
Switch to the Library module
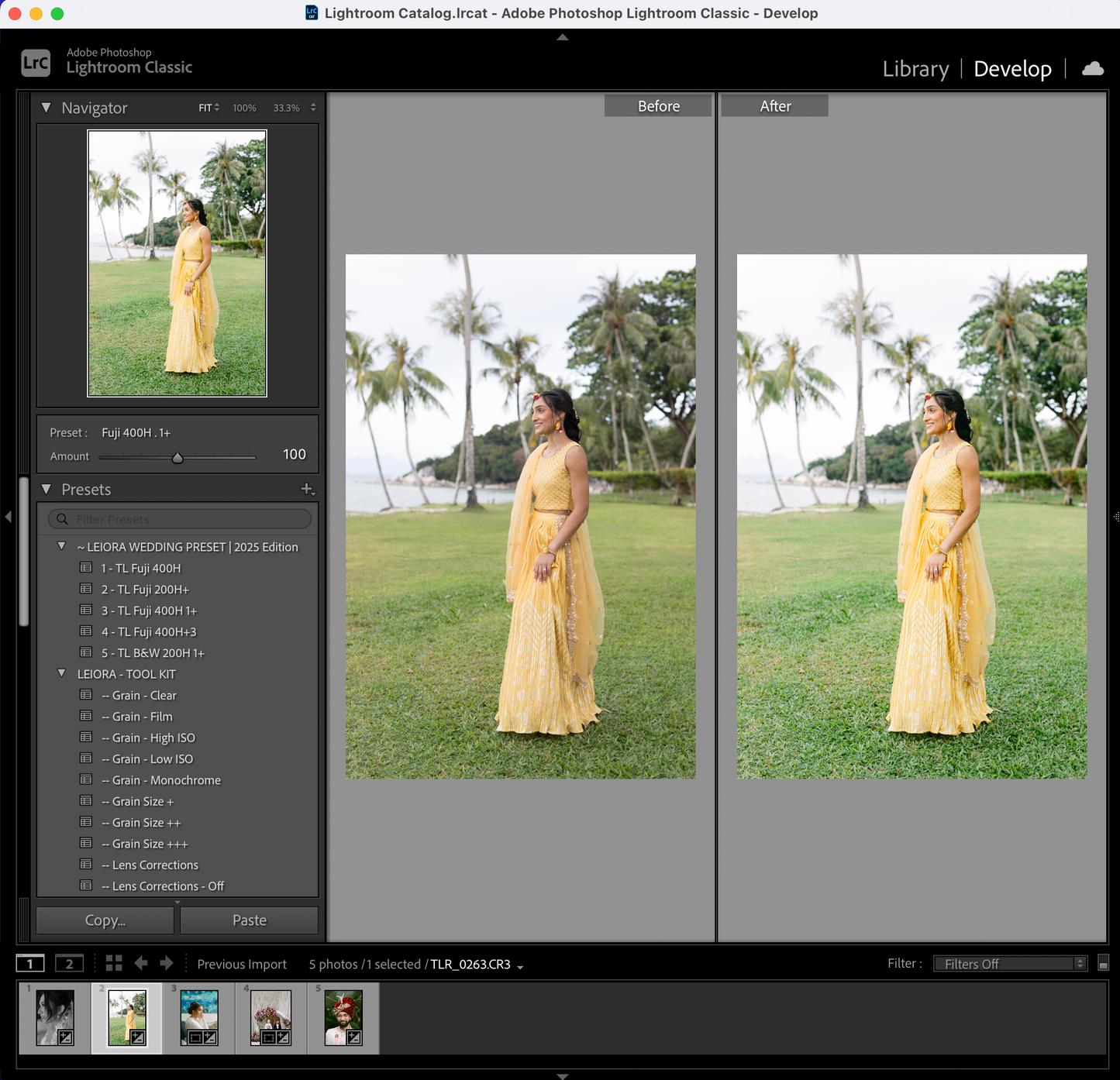915,69
